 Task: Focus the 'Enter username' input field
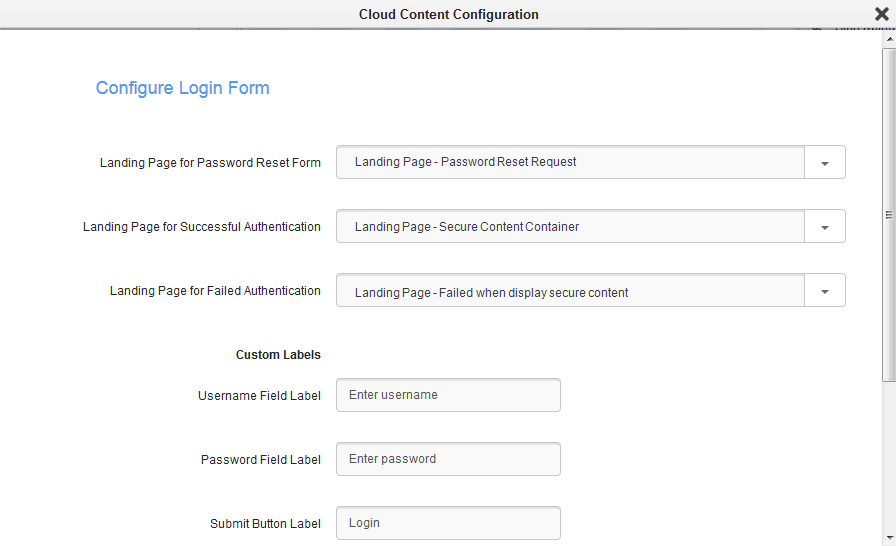click(x=448, y=395)
